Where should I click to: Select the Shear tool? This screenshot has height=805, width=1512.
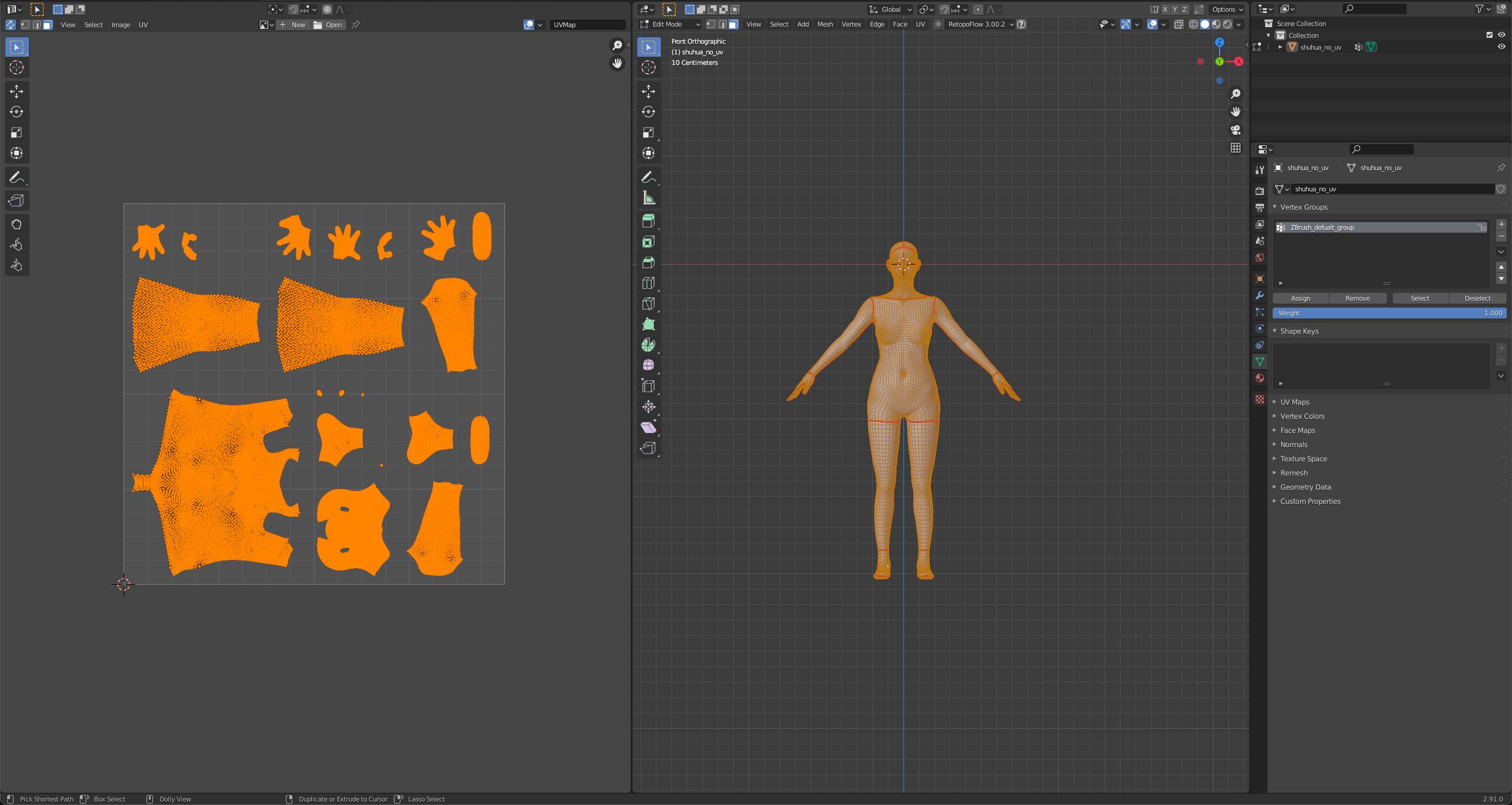pyautogui.click(x=649, y=428)
